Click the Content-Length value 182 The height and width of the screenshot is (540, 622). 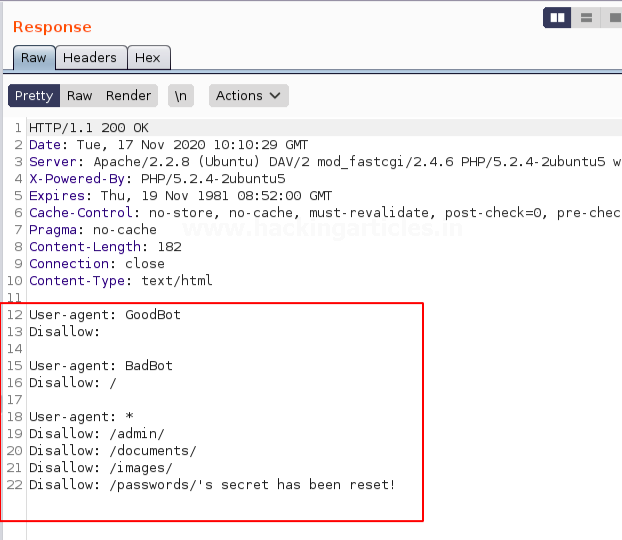pos(169,247)
